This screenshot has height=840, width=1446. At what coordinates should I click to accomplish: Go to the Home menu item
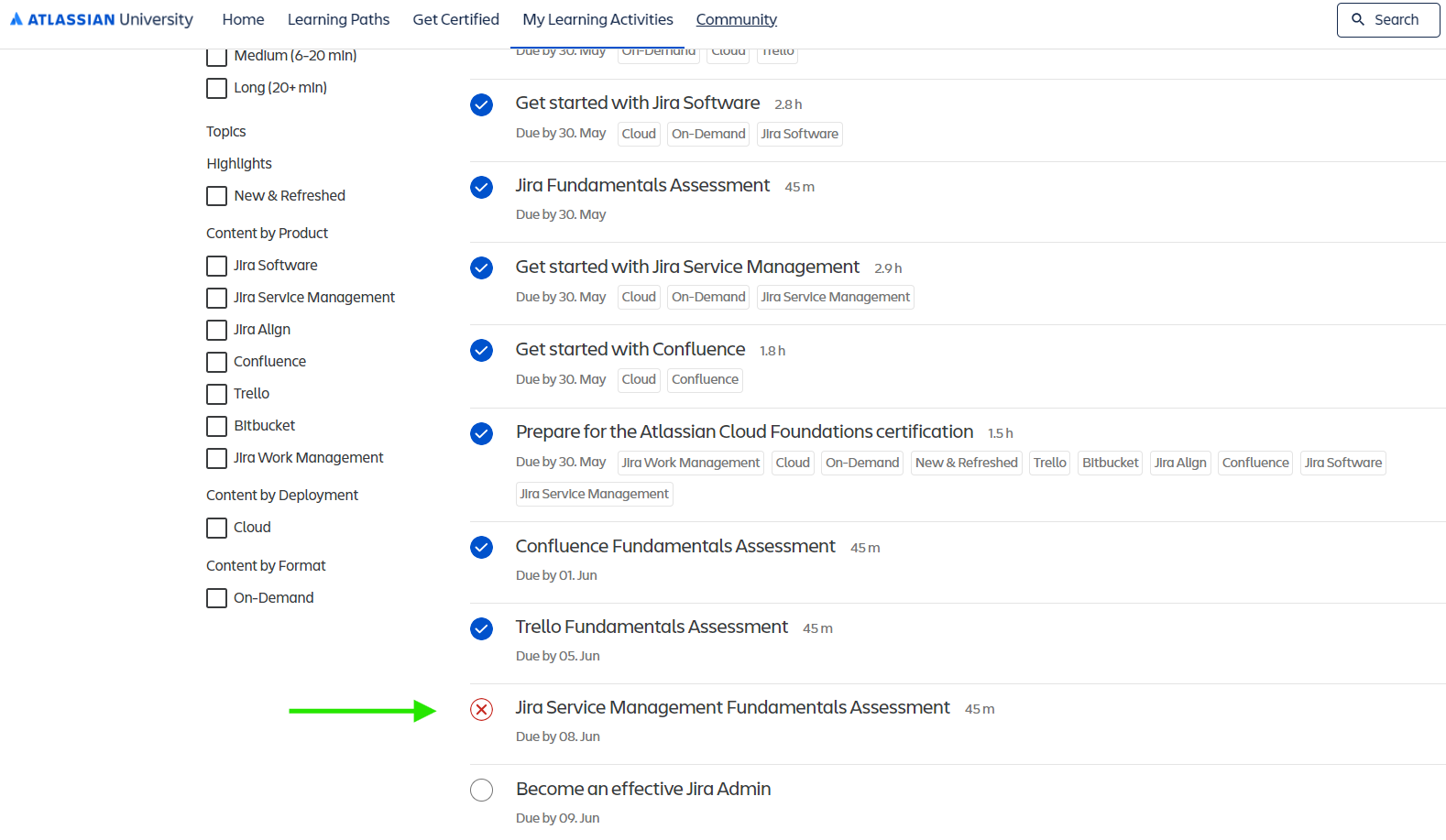click(243, 19)
